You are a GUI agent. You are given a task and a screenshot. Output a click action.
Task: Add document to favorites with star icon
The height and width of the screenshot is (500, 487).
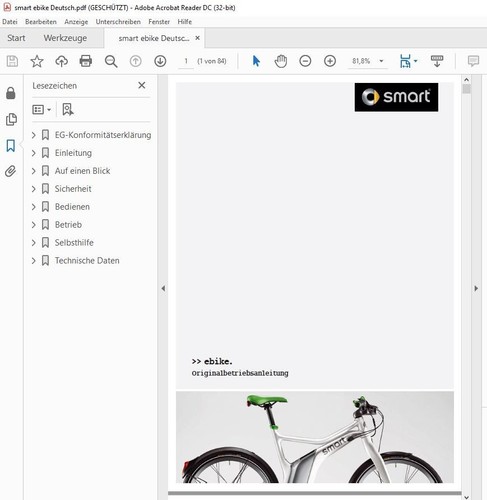point(37,61)
